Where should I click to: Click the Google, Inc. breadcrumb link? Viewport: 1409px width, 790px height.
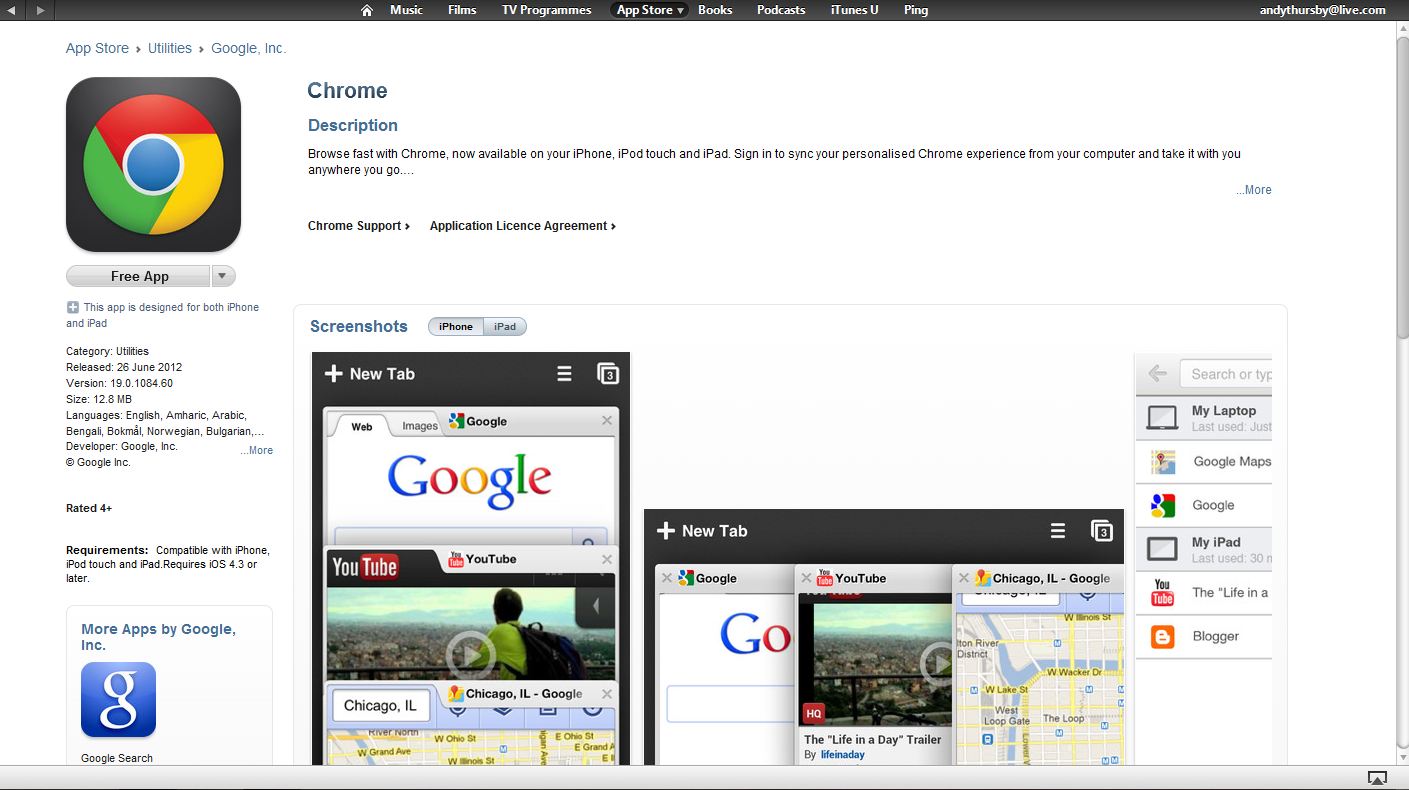tap(249, 48)
